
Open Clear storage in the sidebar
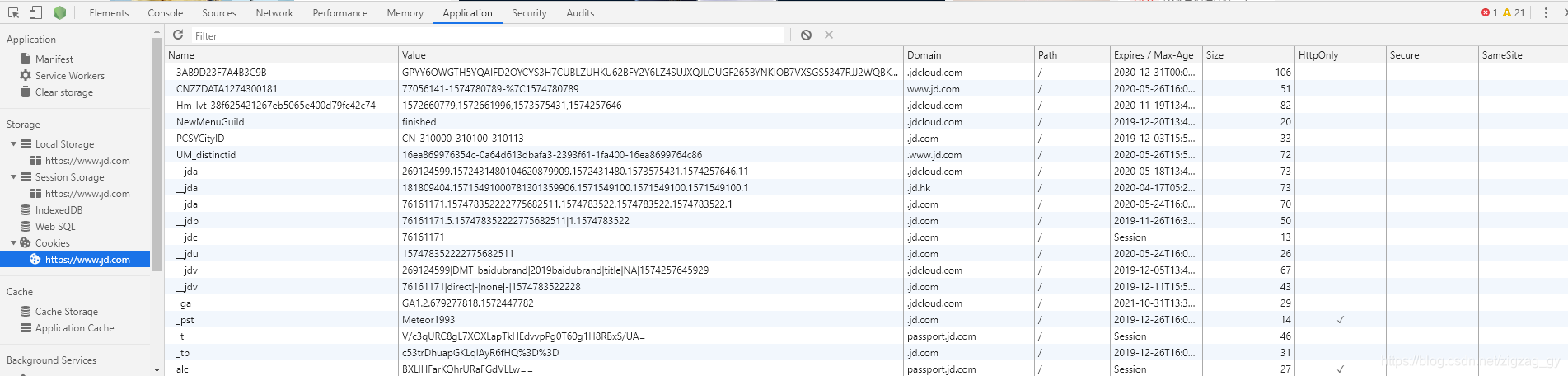(x=64, y=92)
